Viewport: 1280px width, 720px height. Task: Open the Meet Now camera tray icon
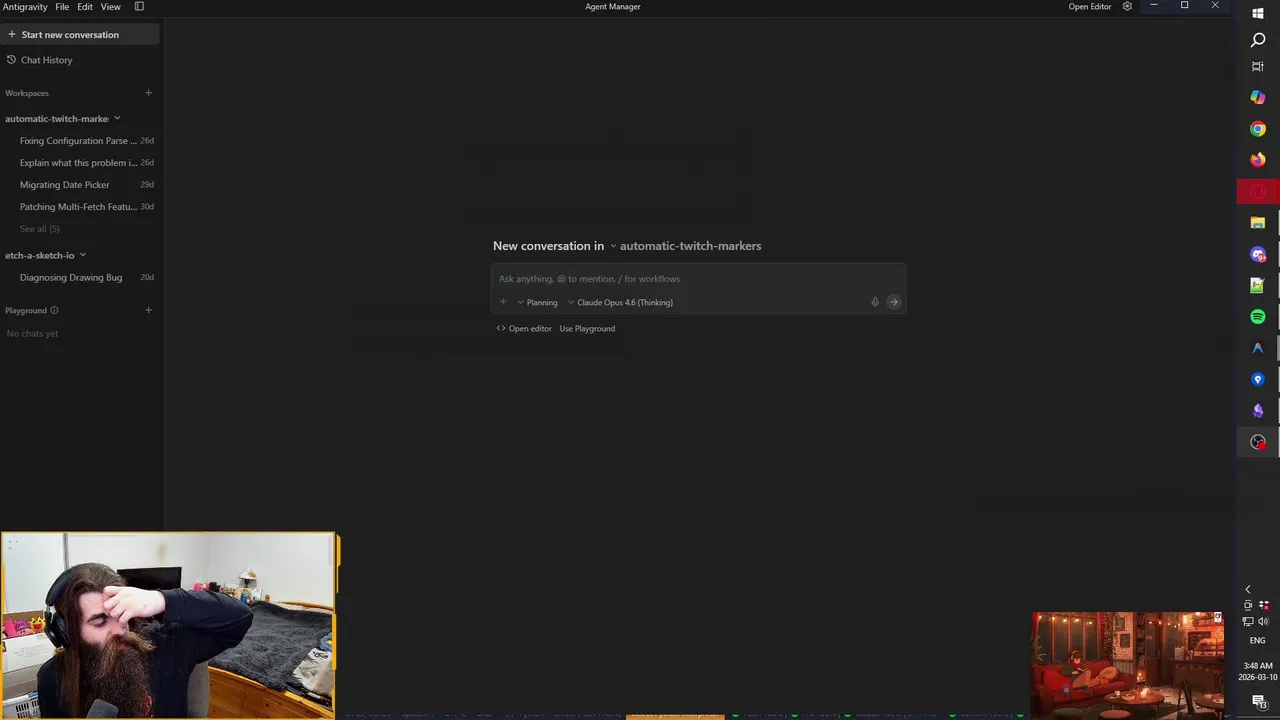[1248, 605]
